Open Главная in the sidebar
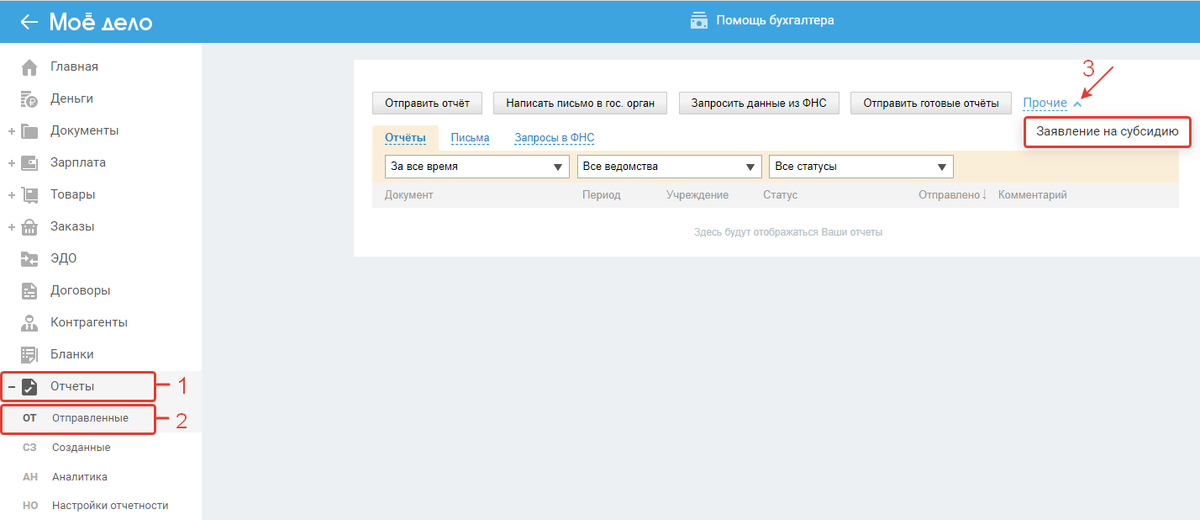Screen dimensions: 1200x520 point(74,67)
